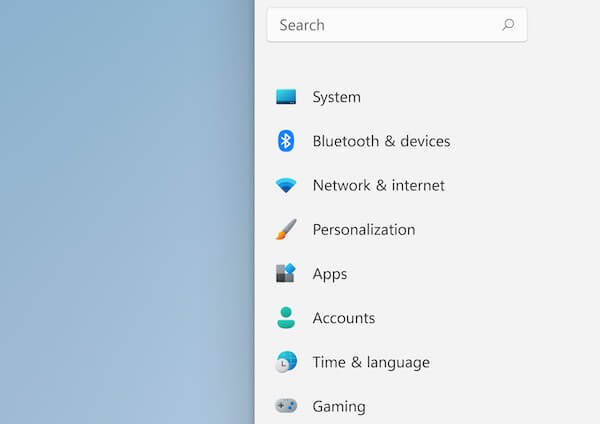
Task: Click the System monitor icon
Action: coord(286,97)
